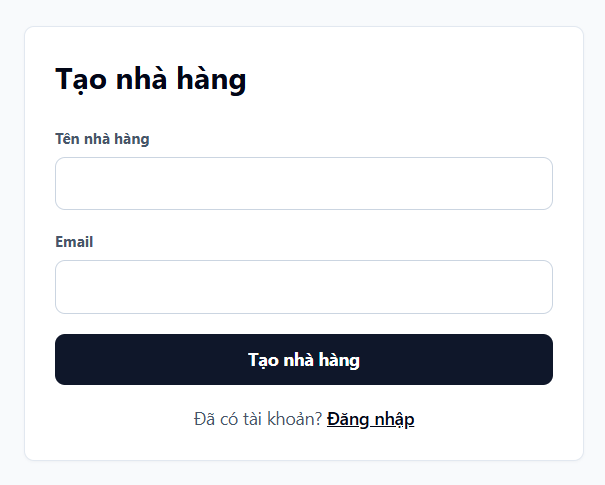Image resolution: width=605 pixels, height=485 pixels.
Task: Click the label above the second input
Action: 74,242
